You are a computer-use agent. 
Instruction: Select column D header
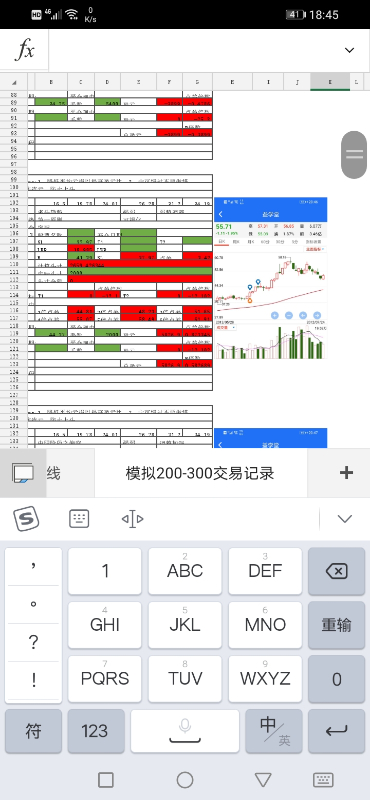(x=108, y=82)
